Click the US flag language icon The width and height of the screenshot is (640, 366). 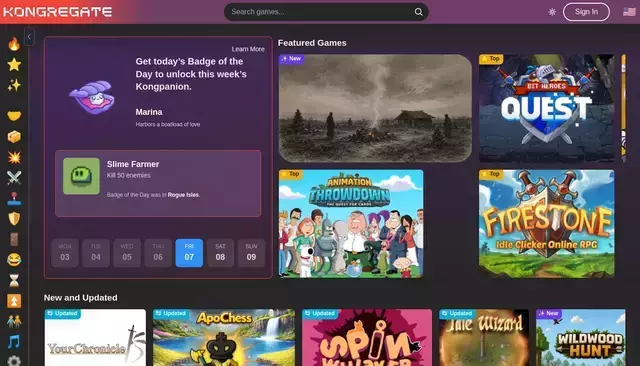(629, 12)
